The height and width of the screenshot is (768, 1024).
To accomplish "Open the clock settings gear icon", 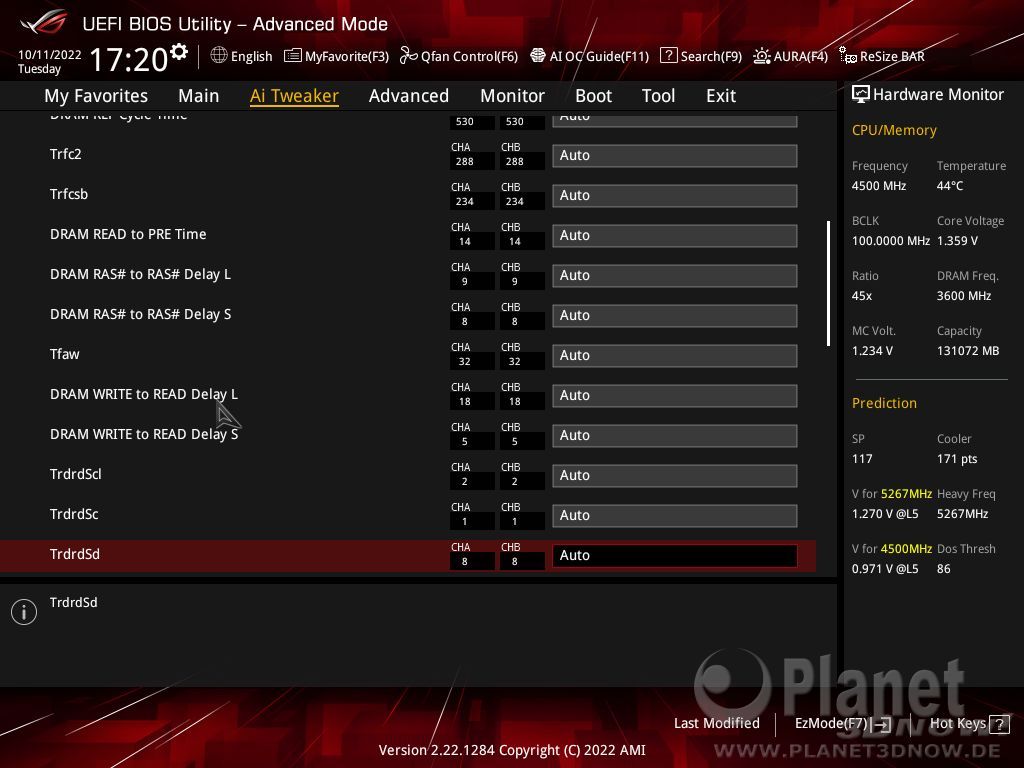I will click(x=179, y=52).
